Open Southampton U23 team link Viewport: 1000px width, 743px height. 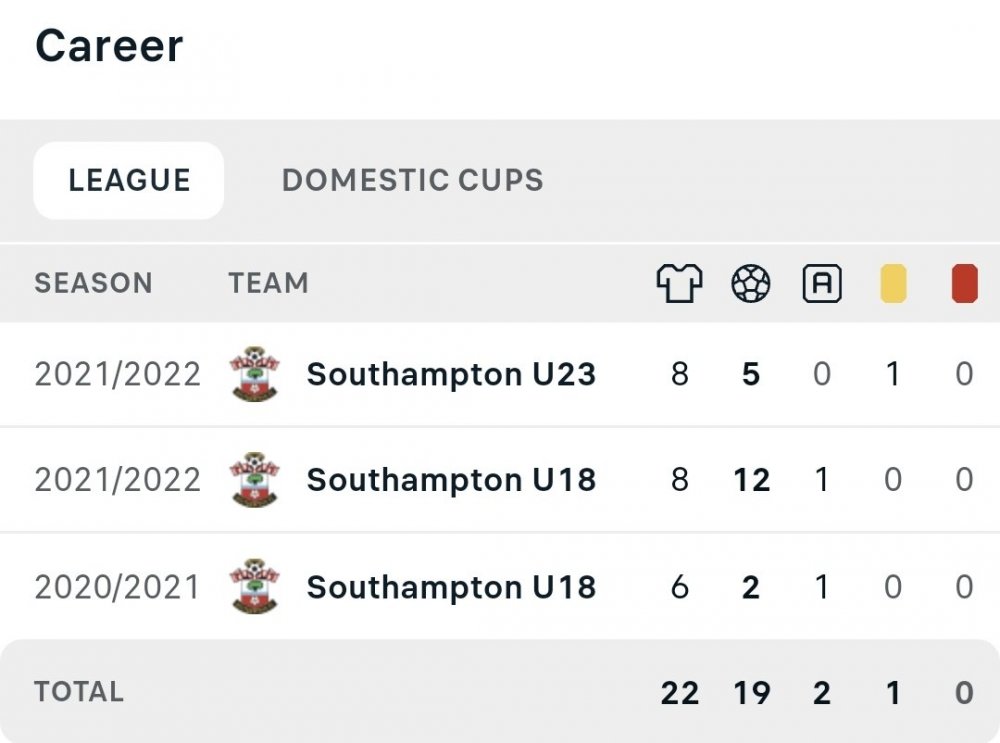point(451,374)
